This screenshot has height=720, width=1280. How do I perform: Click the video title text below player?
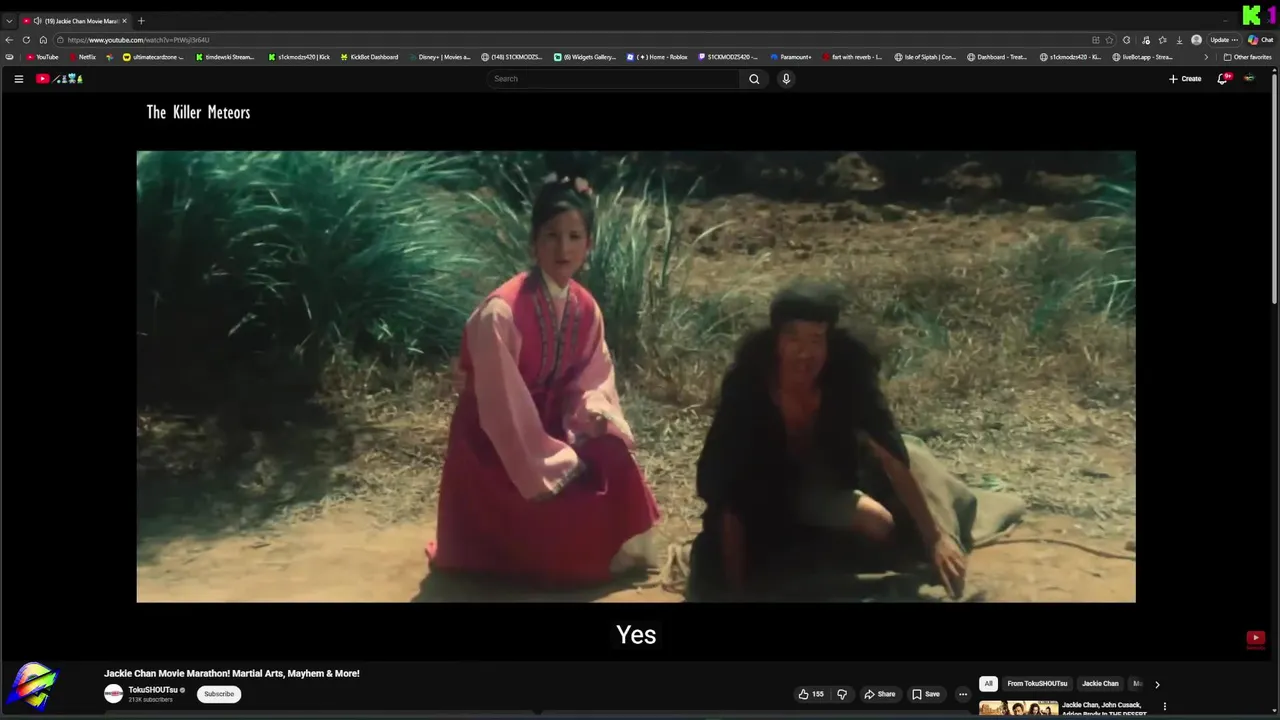(x=232, y=674)
